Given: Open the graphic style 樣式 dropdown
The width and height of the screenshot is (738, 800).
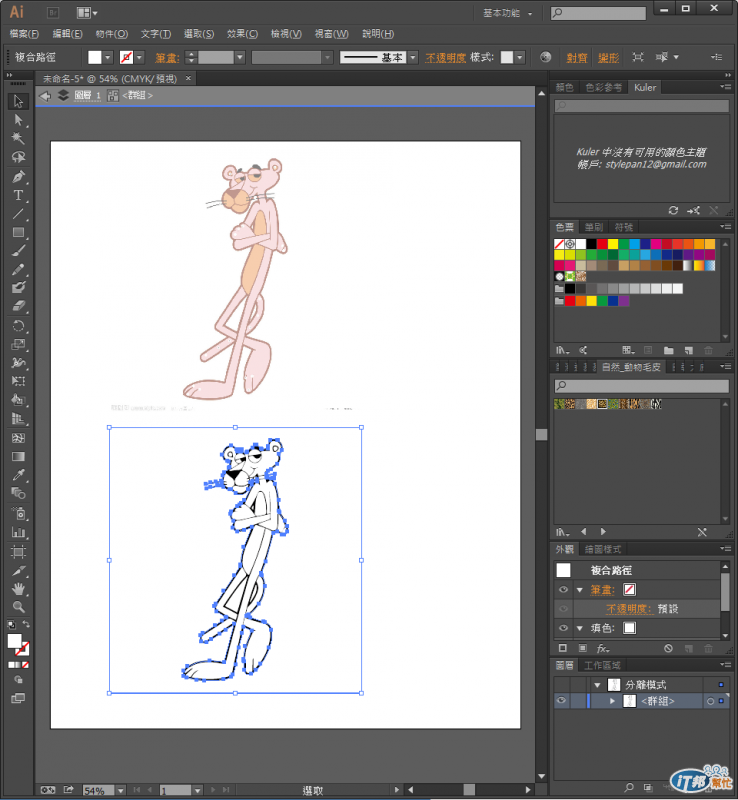Looking at the screenshot, I should tap(520, 57).
